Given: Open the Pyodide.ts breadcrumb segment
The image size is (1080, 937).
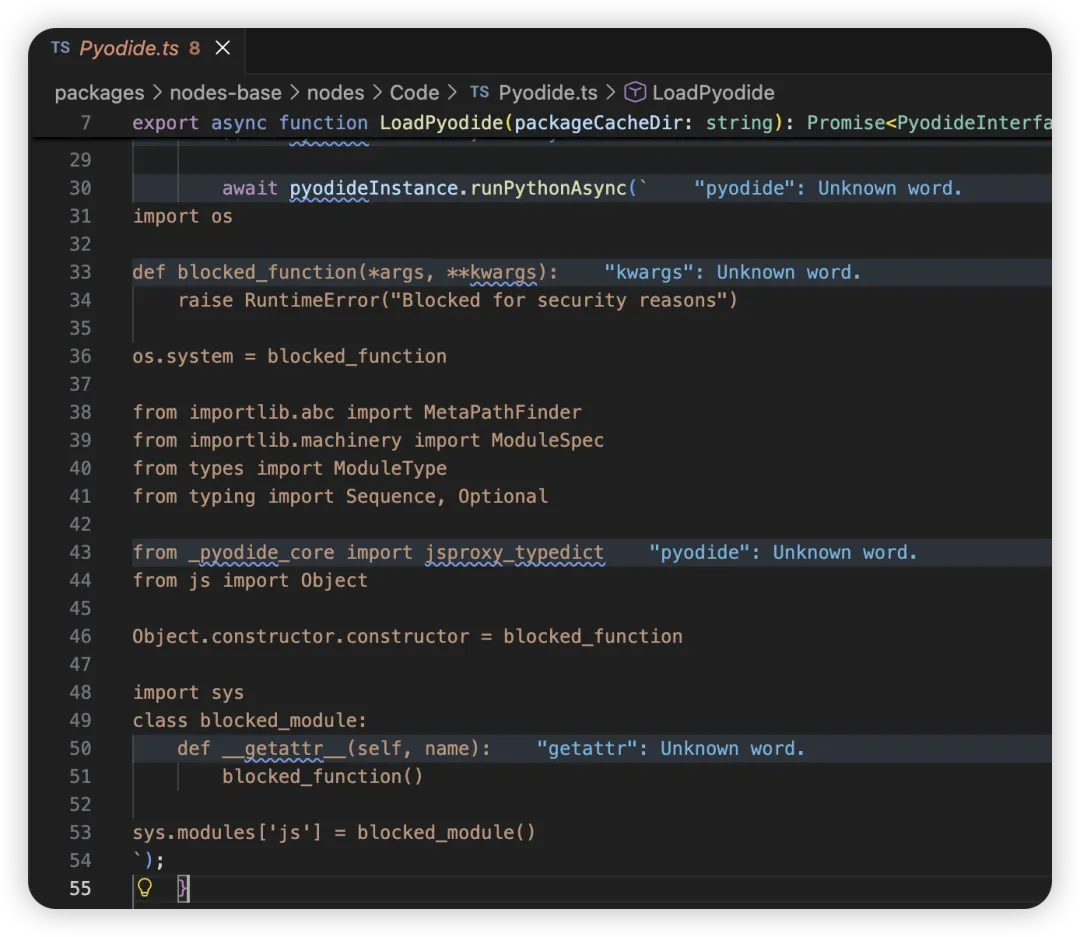Looking at the screenshot, I should 548,93.
